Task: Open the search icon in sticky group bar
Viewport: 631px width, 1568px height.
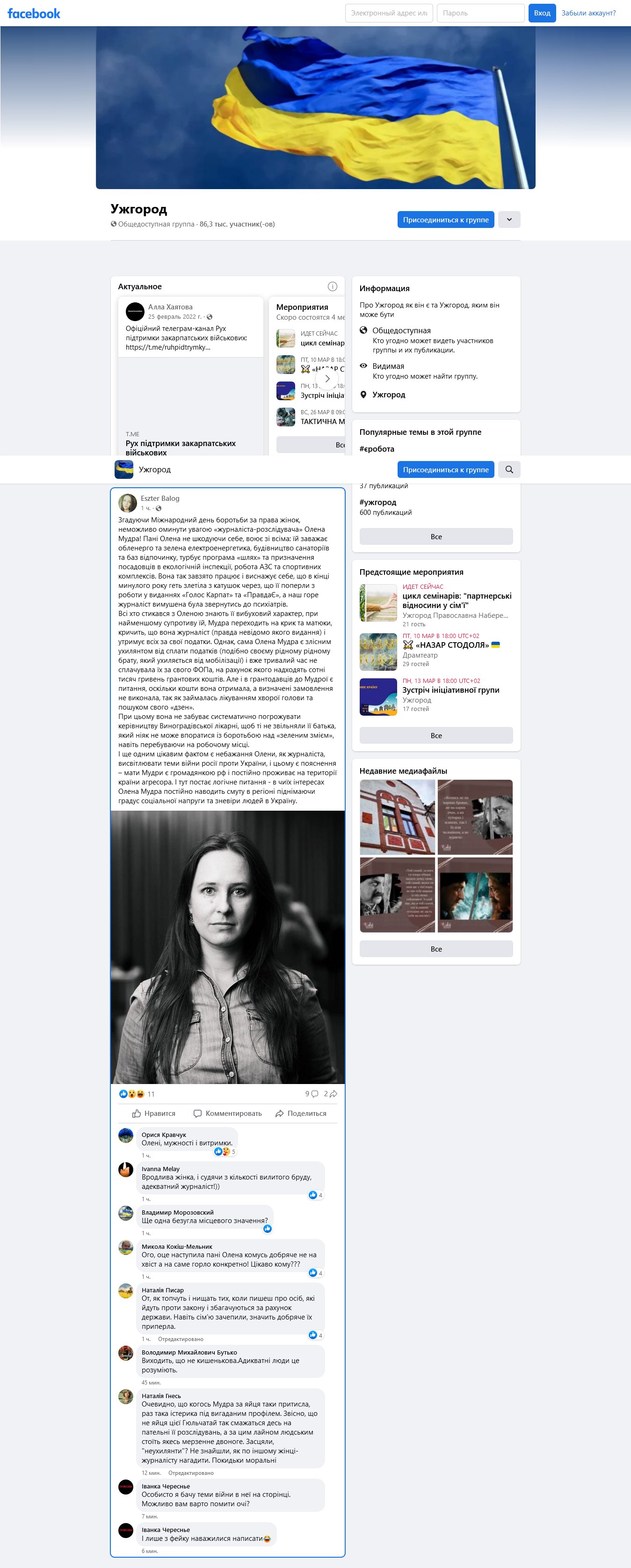Action: (509, 469)
